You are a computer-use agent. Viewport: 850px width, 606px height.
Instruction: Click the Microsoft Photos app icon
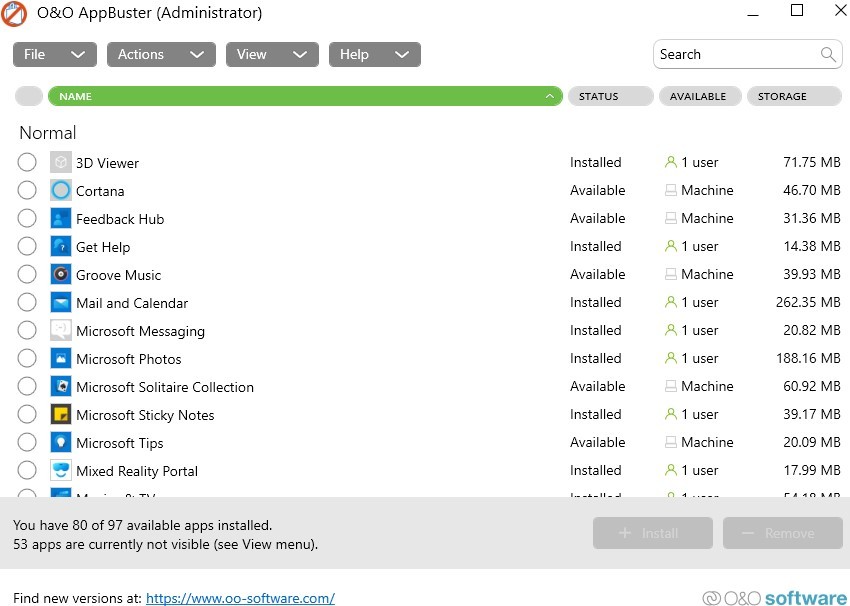pyautogui.click(x=61, y=358)
